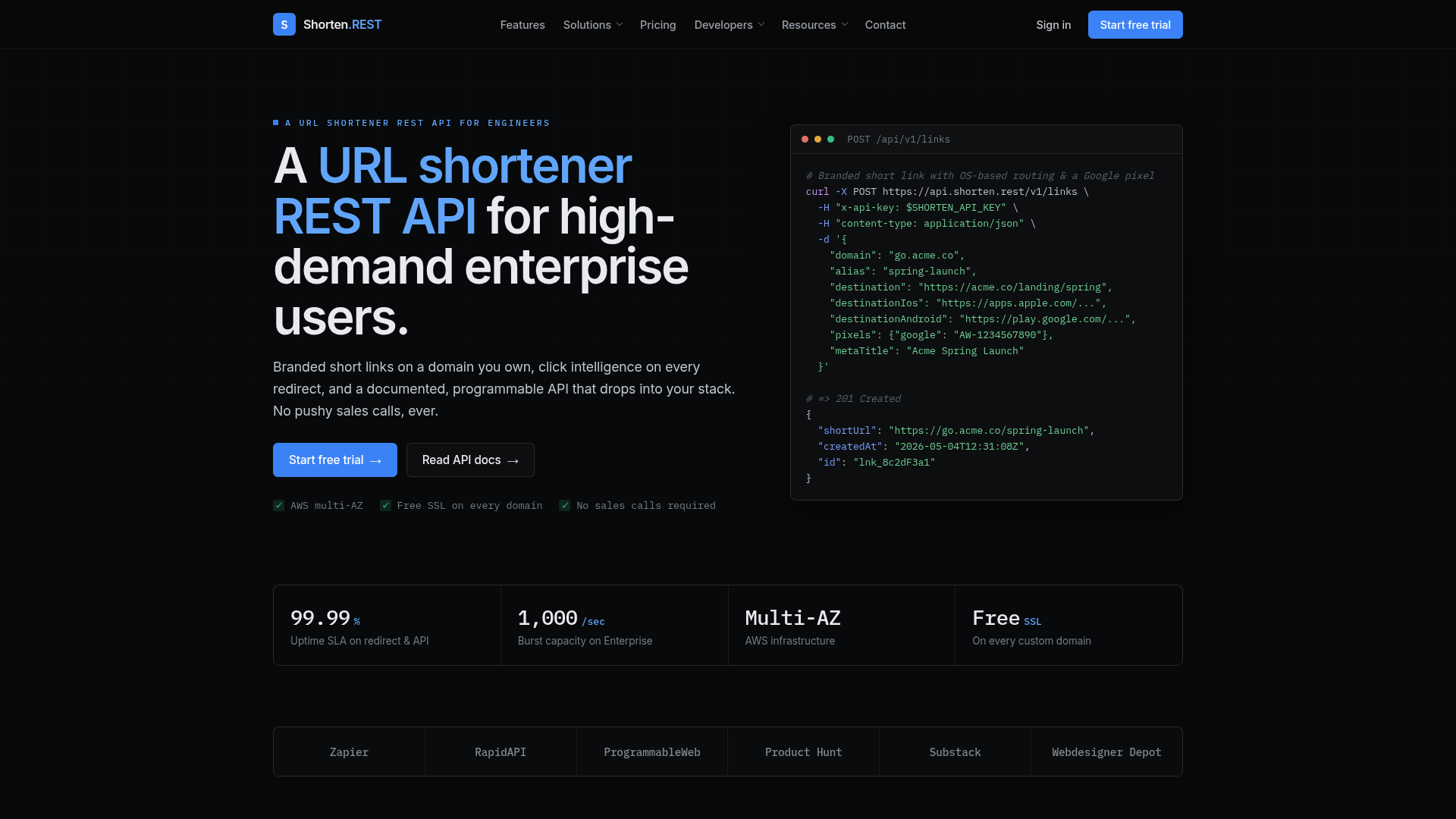Screen dimensions: 1456x819
Task: Click the curl -X POST code line
Action: [x=947, y=192]
